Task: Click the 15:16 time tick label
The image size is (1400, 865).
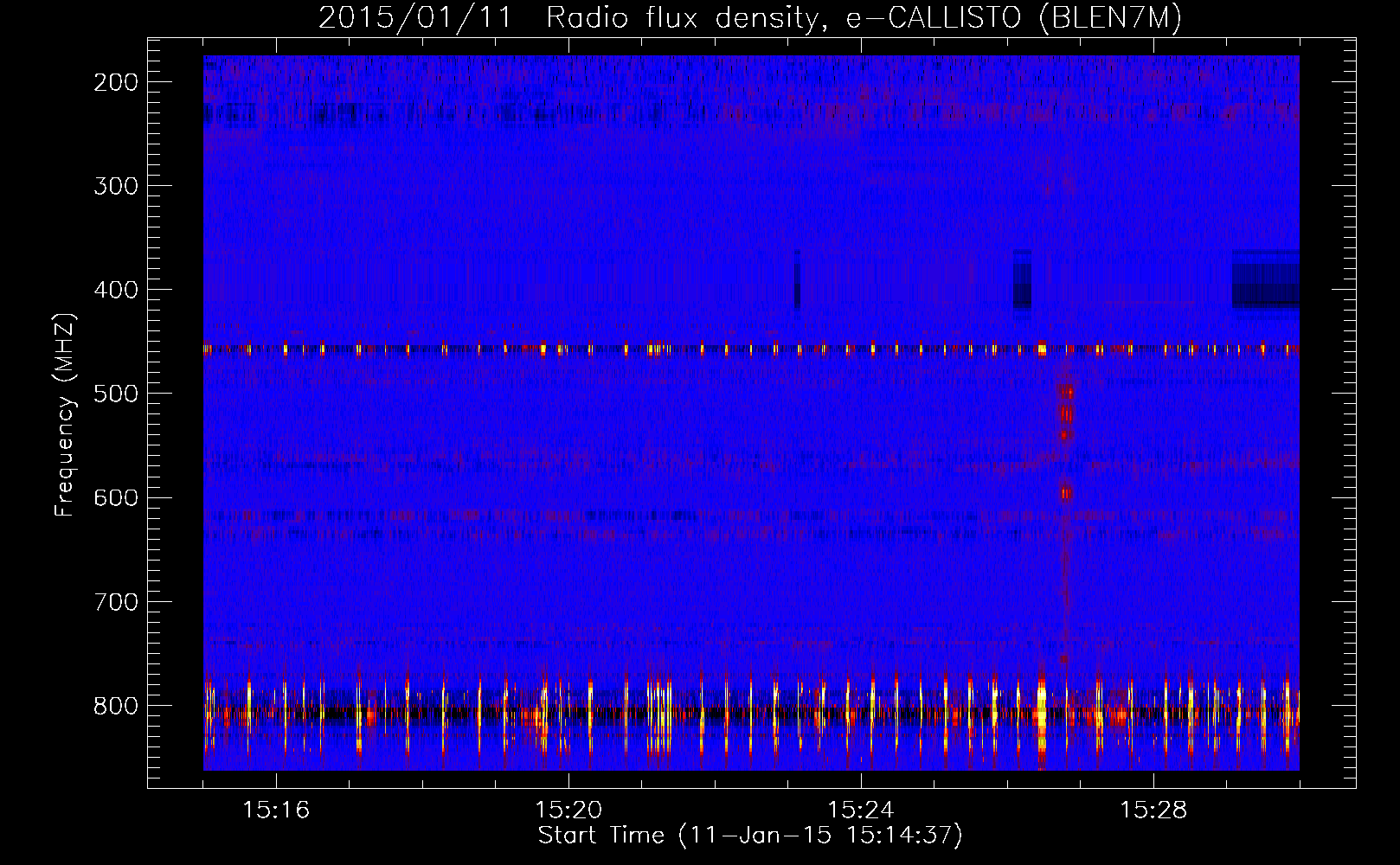Action: [x=276, y=810]
